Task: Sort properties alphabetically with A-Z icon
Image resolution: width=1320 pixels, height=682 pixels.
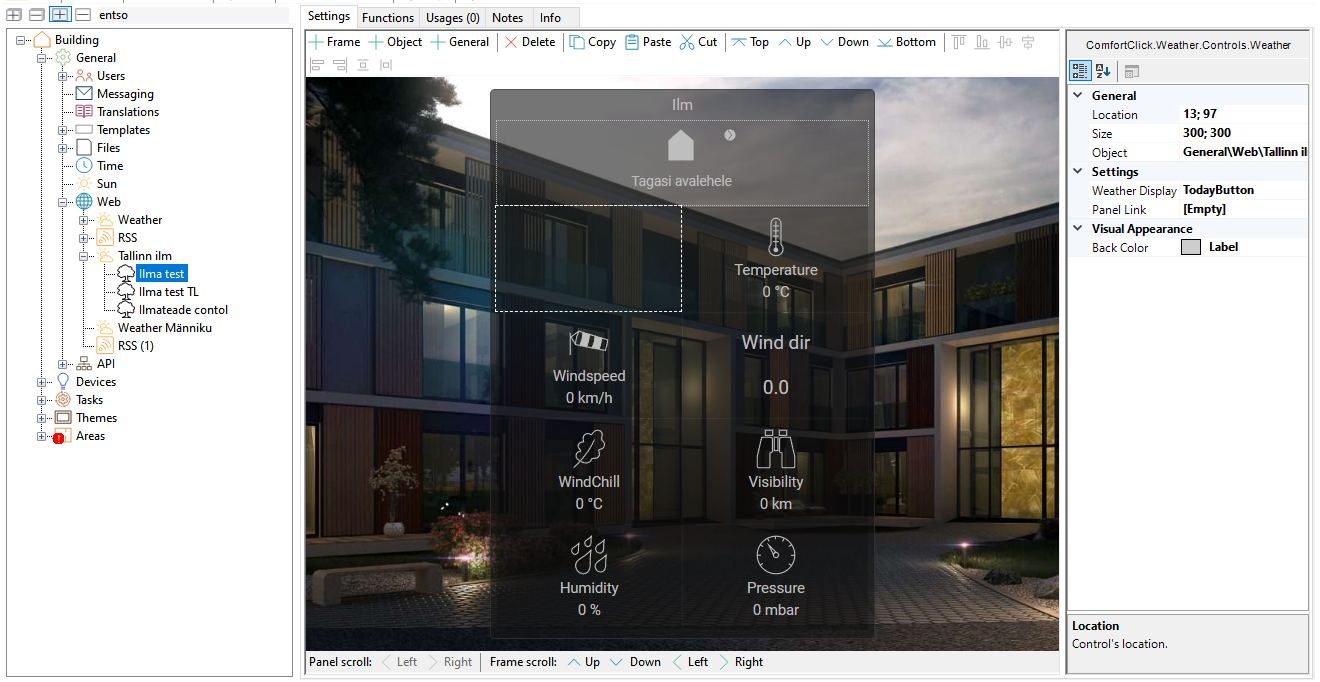Action: point(1103,71)
